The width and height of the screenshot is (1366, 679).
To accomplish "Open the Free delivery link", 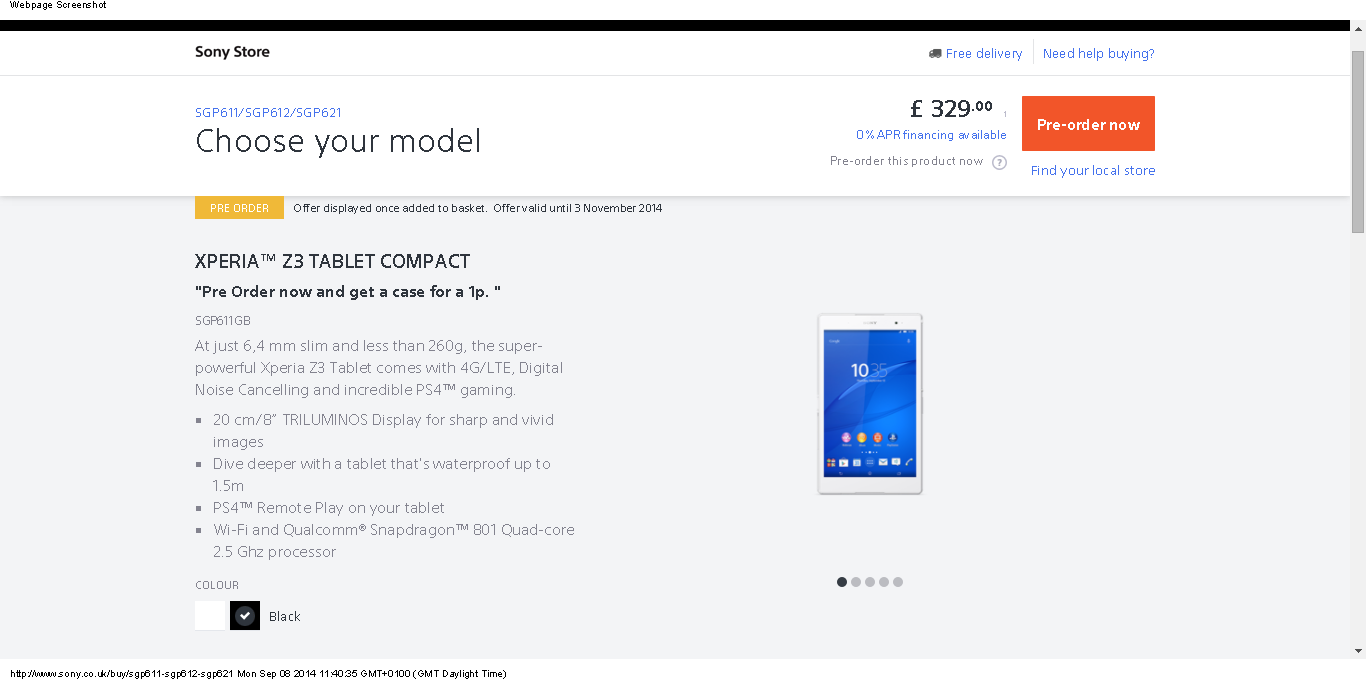I will point(984,54).
